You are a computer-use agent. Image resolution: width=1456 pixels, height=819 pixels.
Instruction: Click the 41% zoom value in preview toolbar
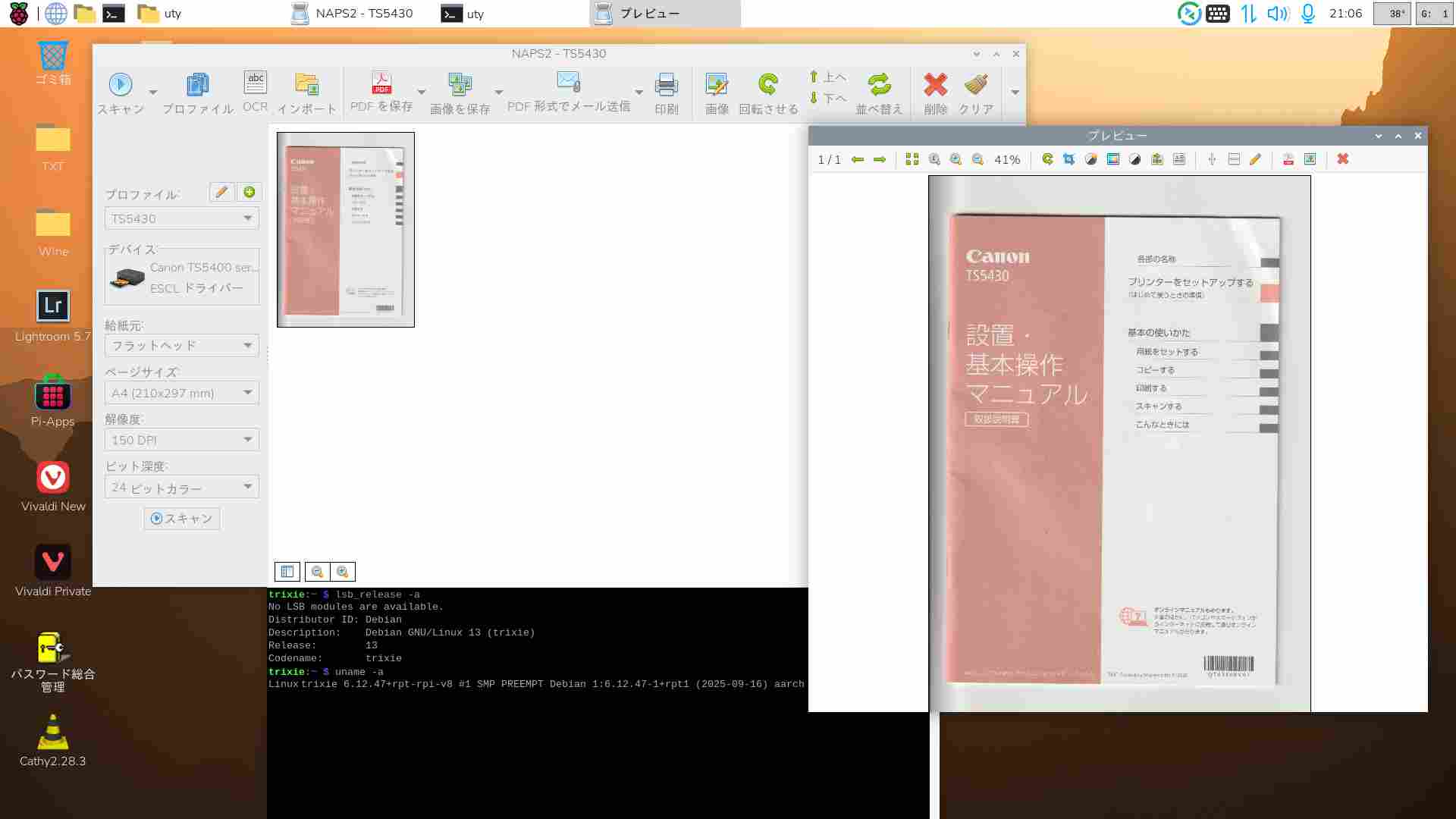coord(1007,159)
